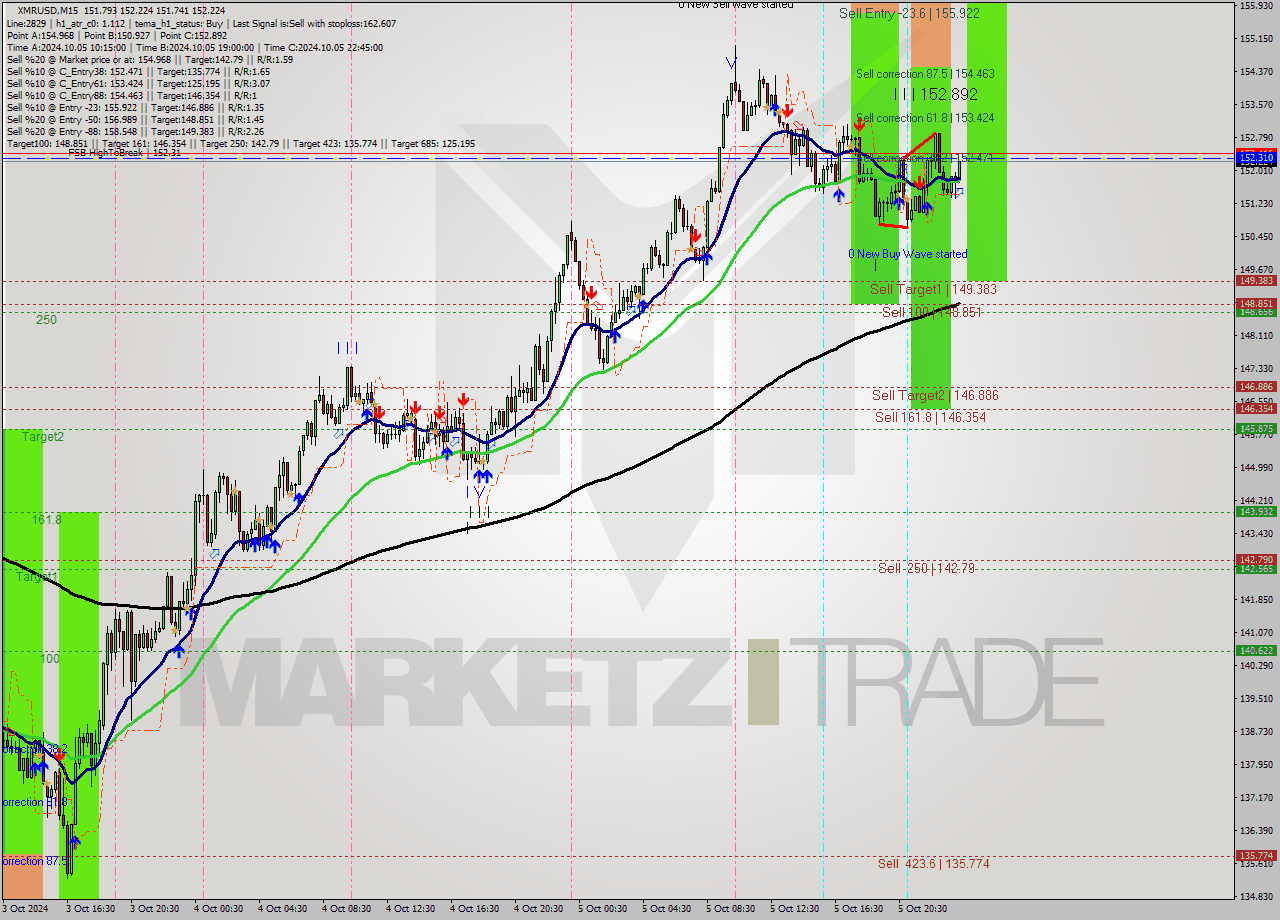Click the 139.510 price scale value
The width and height of the screenshot is (1280, 920).
point(1256,698)
